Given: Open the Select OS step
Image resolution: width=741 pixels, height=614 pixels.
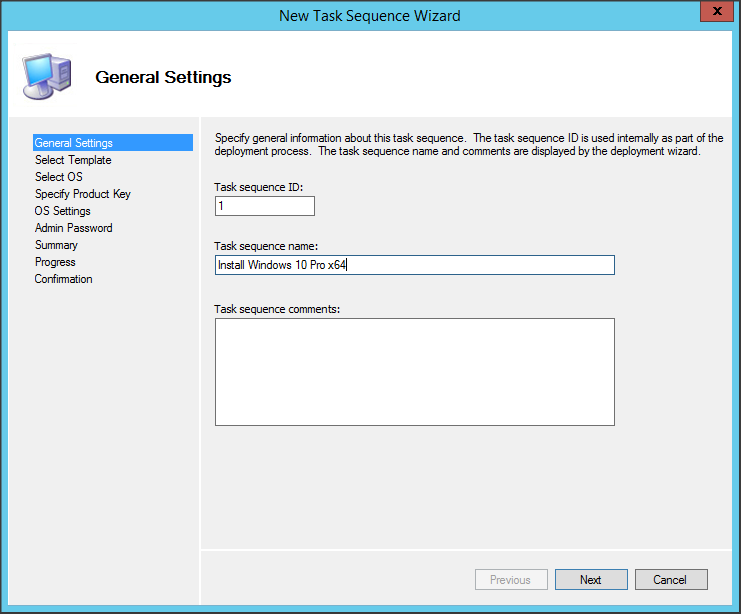Looking at the screenshot, I should click(59, 177).
